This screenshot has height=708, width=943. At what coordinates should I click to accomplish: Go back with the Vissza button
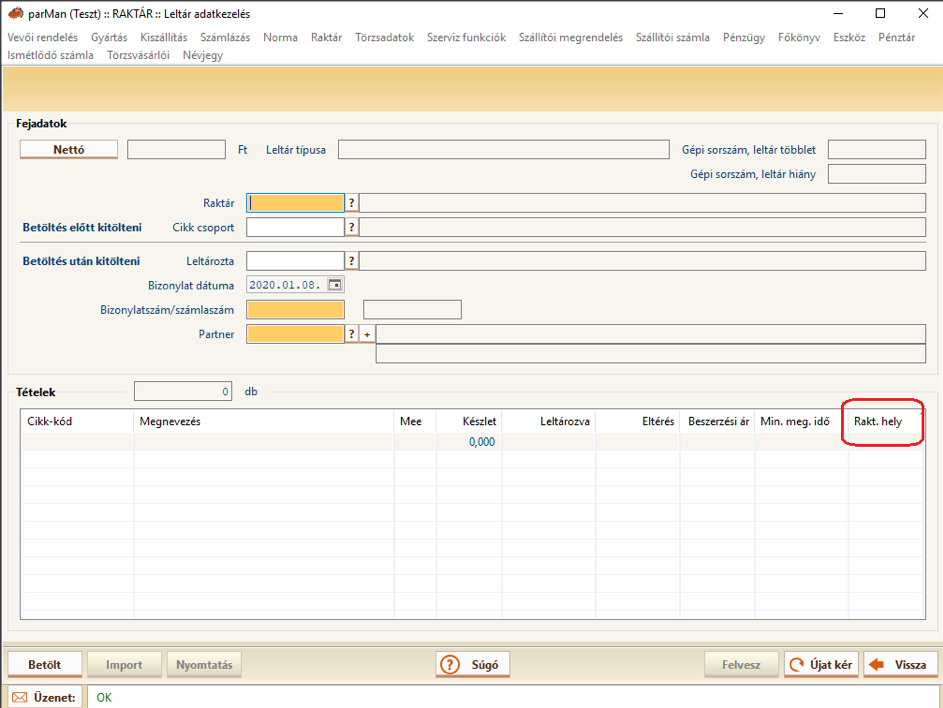[x=900, y=665]
